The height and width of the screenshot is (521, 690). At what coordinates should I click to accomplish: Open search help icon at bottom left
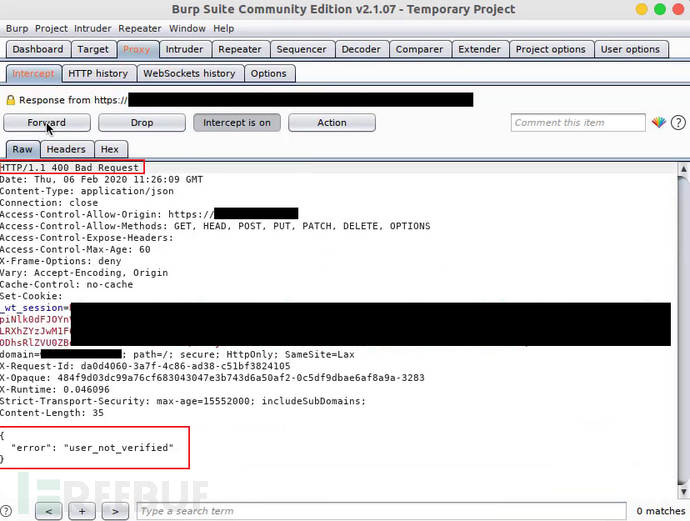point(6,511)
